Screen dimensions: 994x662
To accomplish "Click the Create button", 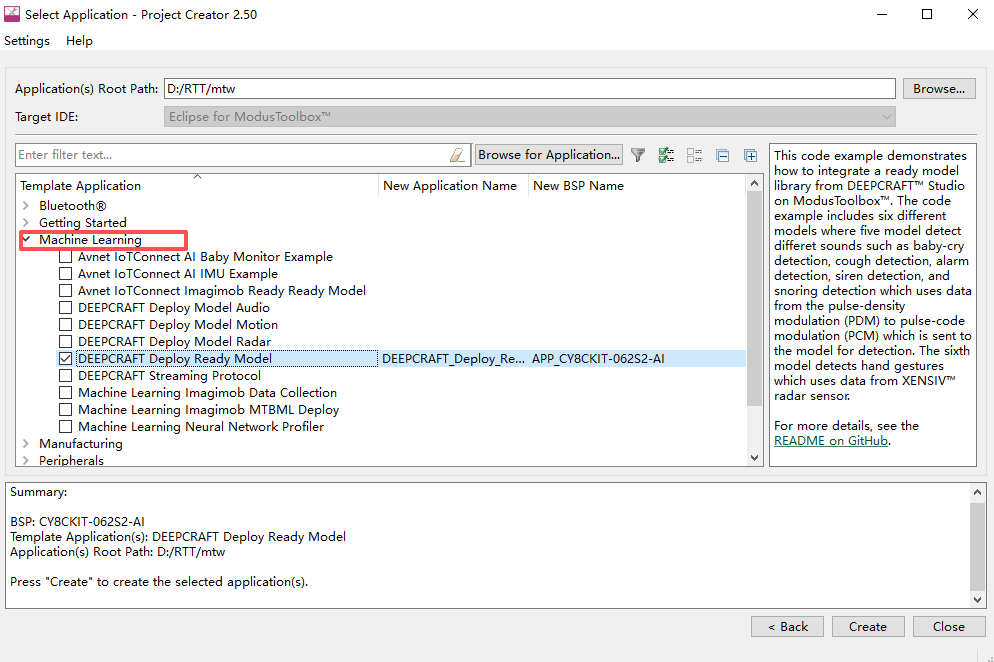I will [868, 626].
